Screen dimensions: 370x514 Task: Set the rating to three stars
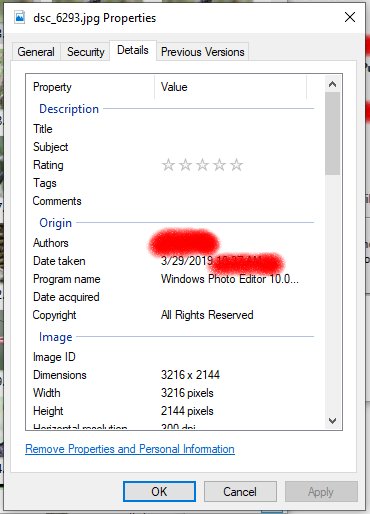tap(202, 165)
